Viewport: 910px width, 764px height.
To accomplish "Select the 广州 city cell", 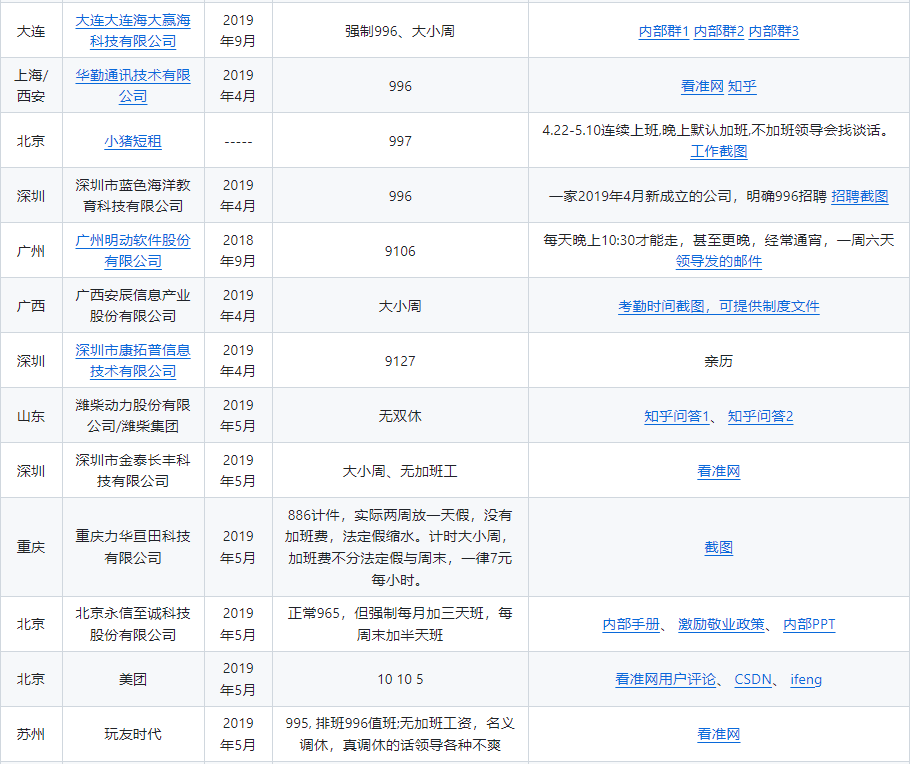I will tap(31, 250).
